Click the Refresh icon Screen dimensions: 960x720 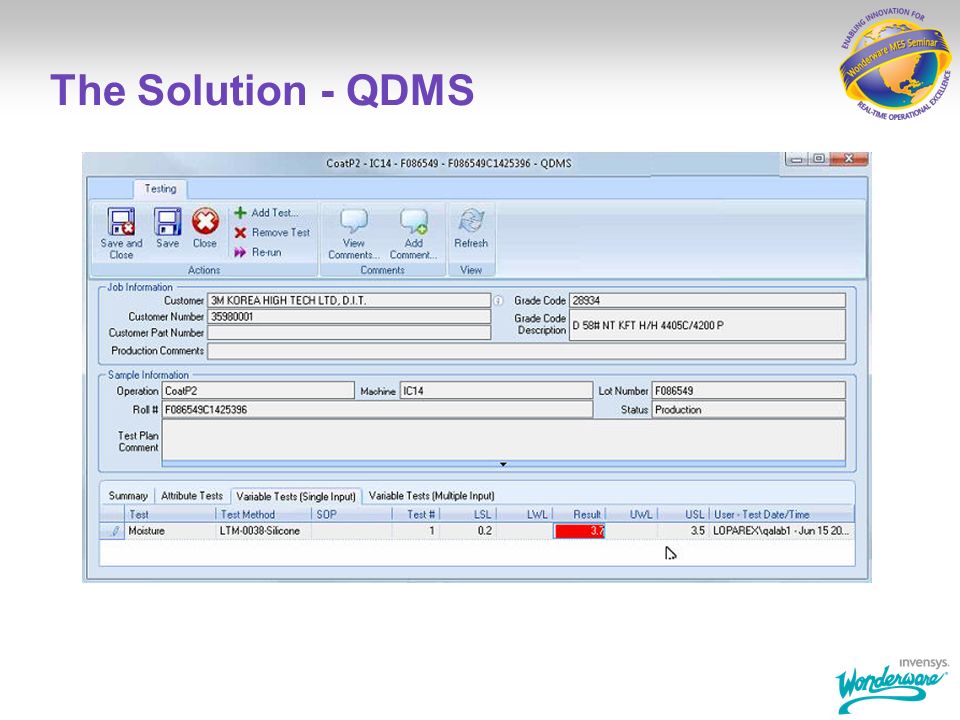pos(471,221)
